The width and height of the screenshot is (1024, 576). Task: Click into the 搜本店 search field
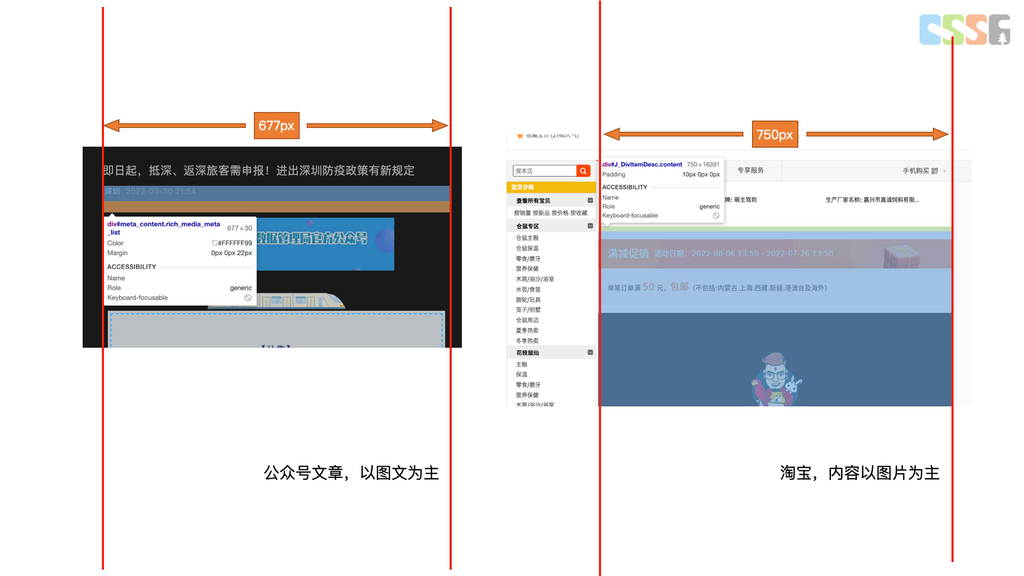[544, 171]
